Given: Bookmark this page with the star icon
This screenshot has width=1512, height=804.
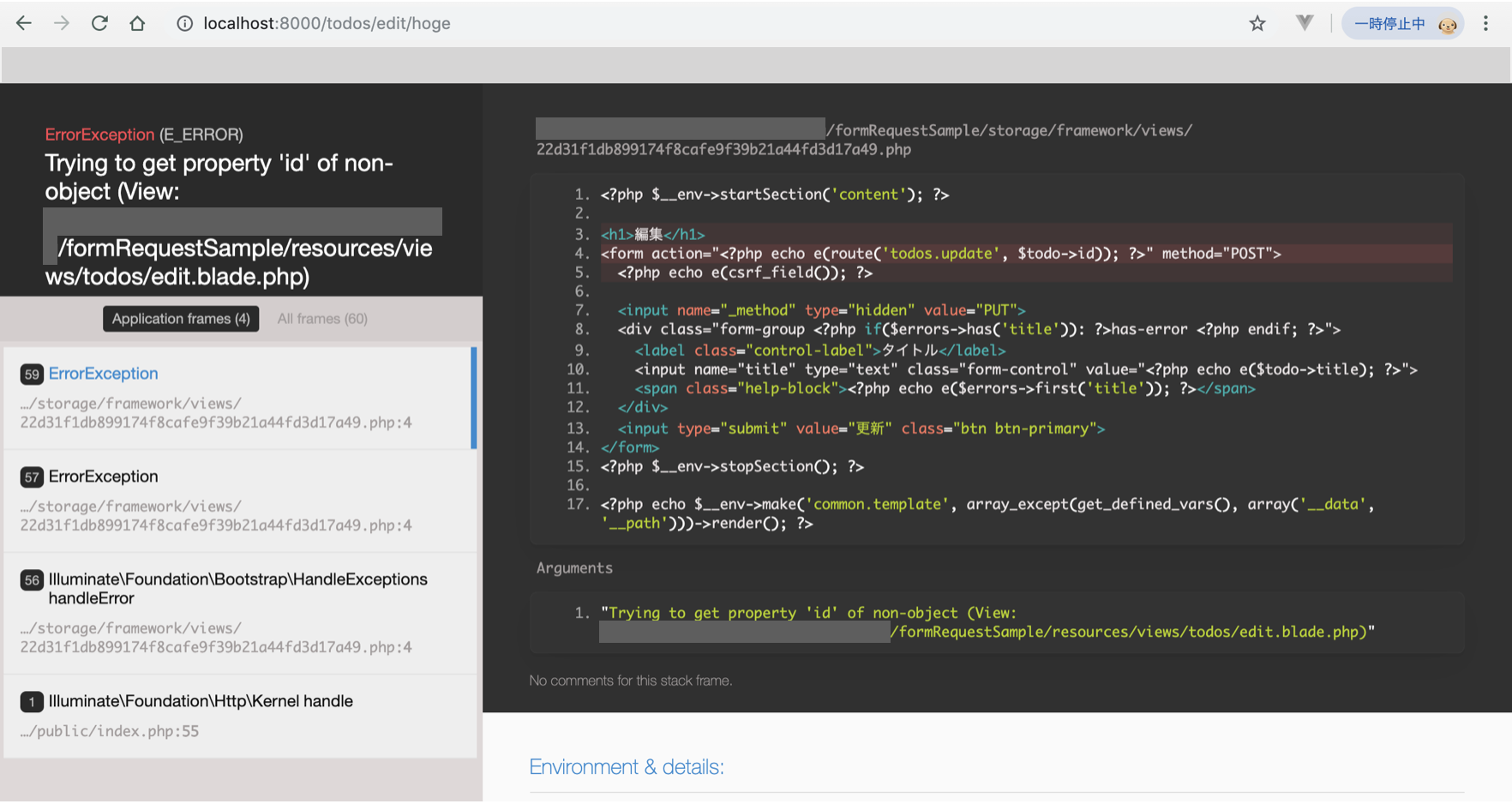Looking at the screenshot, I should tap(1257, 23).
